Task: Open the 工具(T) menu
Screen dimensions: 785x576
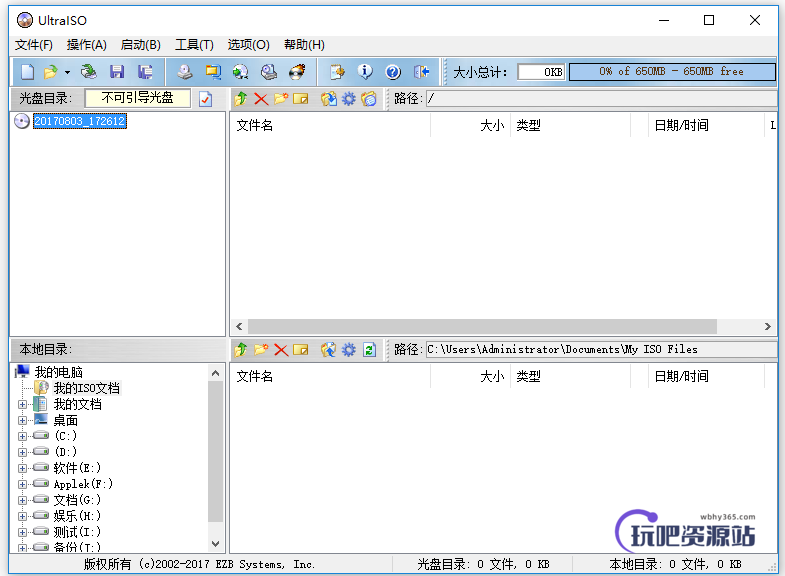Action: pos(194,45)
